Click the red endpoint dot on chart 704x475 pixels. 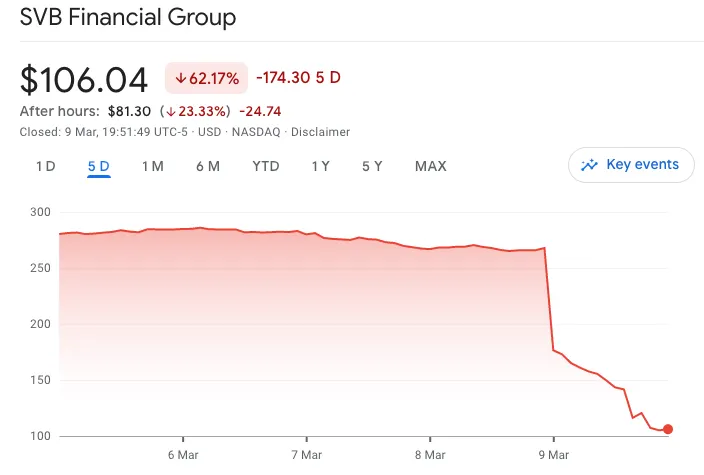667,429
